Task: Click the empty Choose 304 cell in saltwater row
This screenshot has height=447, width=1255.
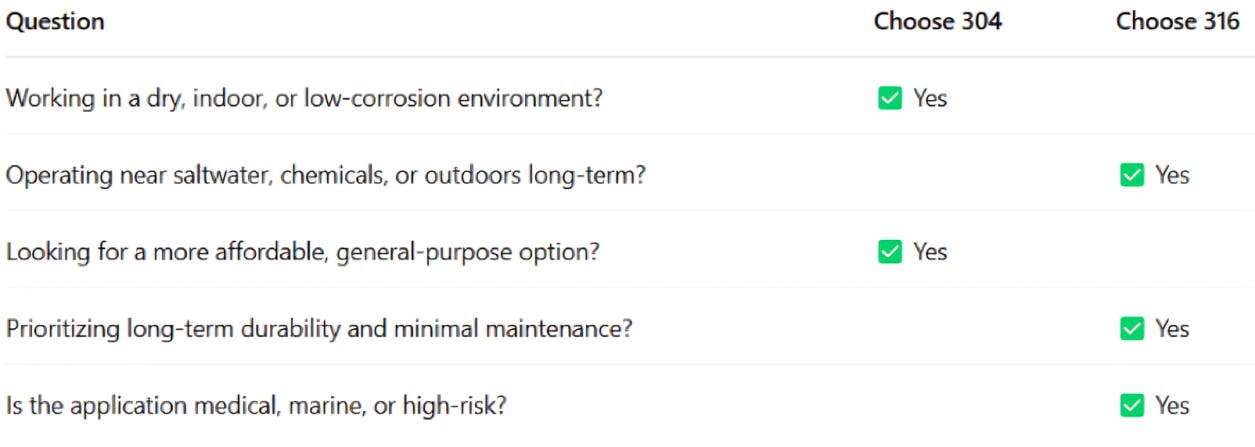Action: pos(937,175)
